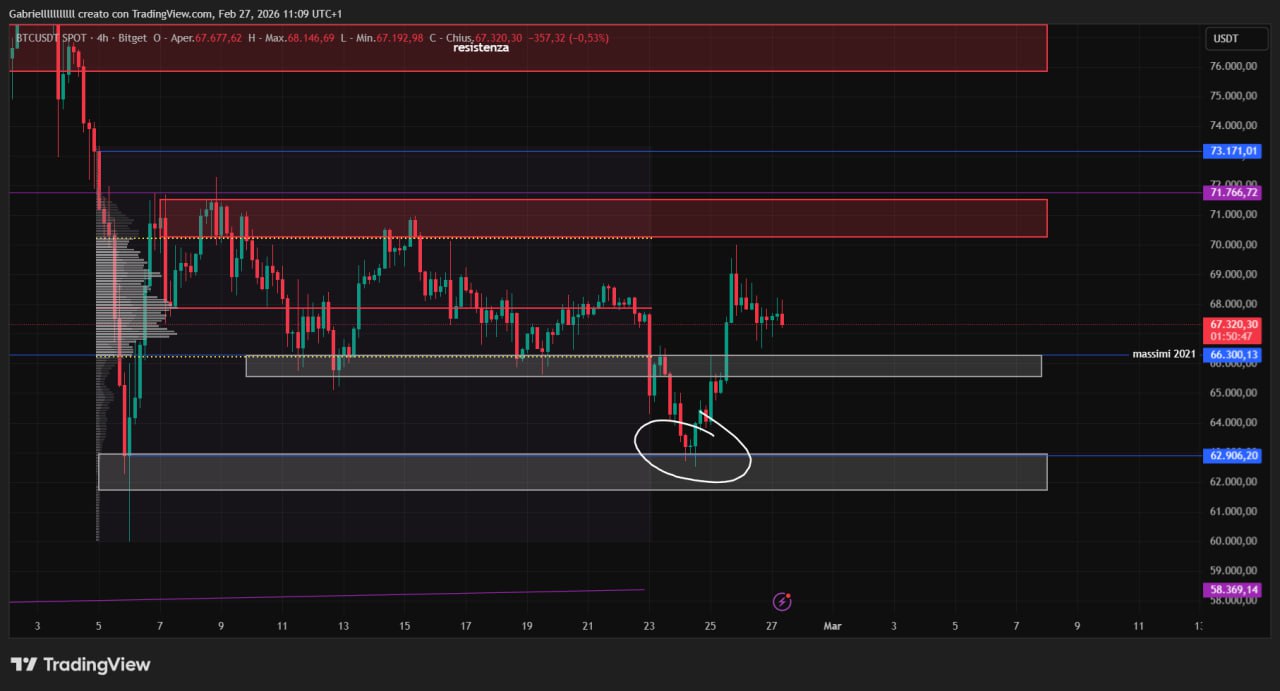Click the purple 58.369,14 price label
The height and width of the screenshot is (691, 1280).
[1233, 590]
